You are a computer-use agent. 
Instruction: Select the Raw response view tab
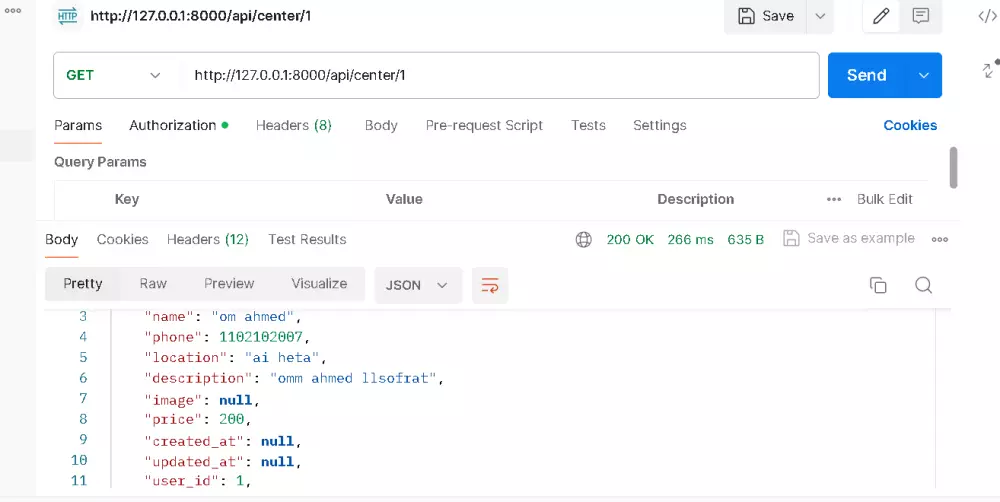pyautogui.click(x=153, y=284)
